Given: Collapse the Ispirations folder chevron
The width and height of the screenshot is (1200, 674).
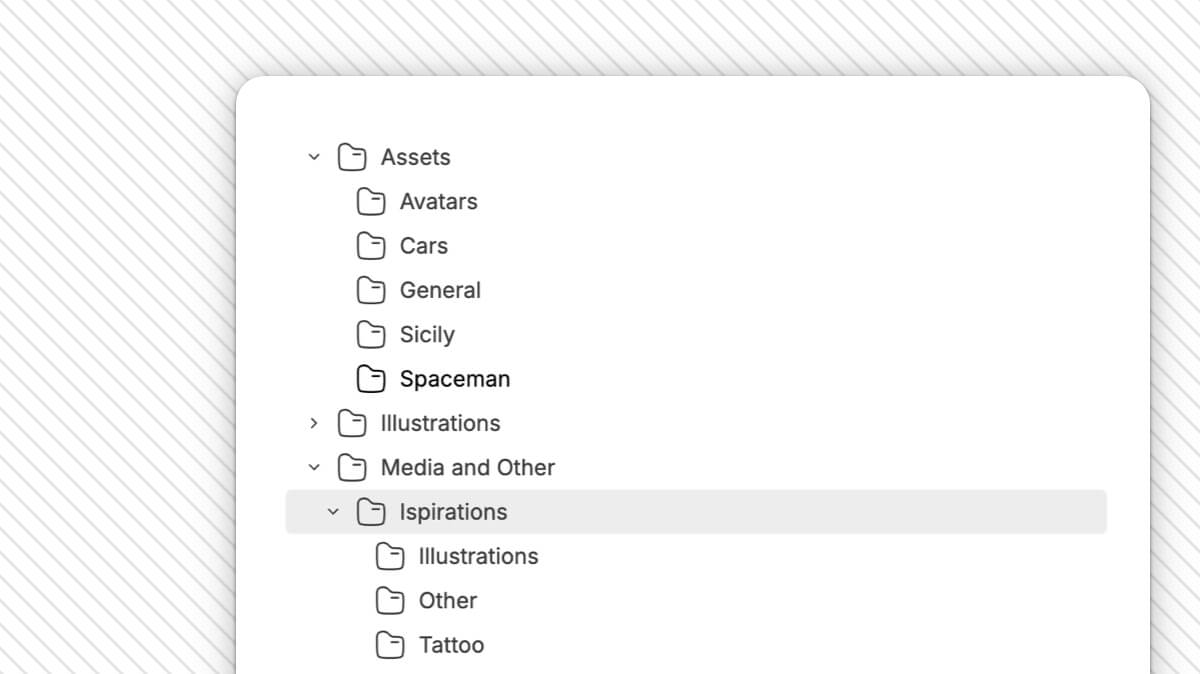Looking at the screenshot, I should click(334, 512).
